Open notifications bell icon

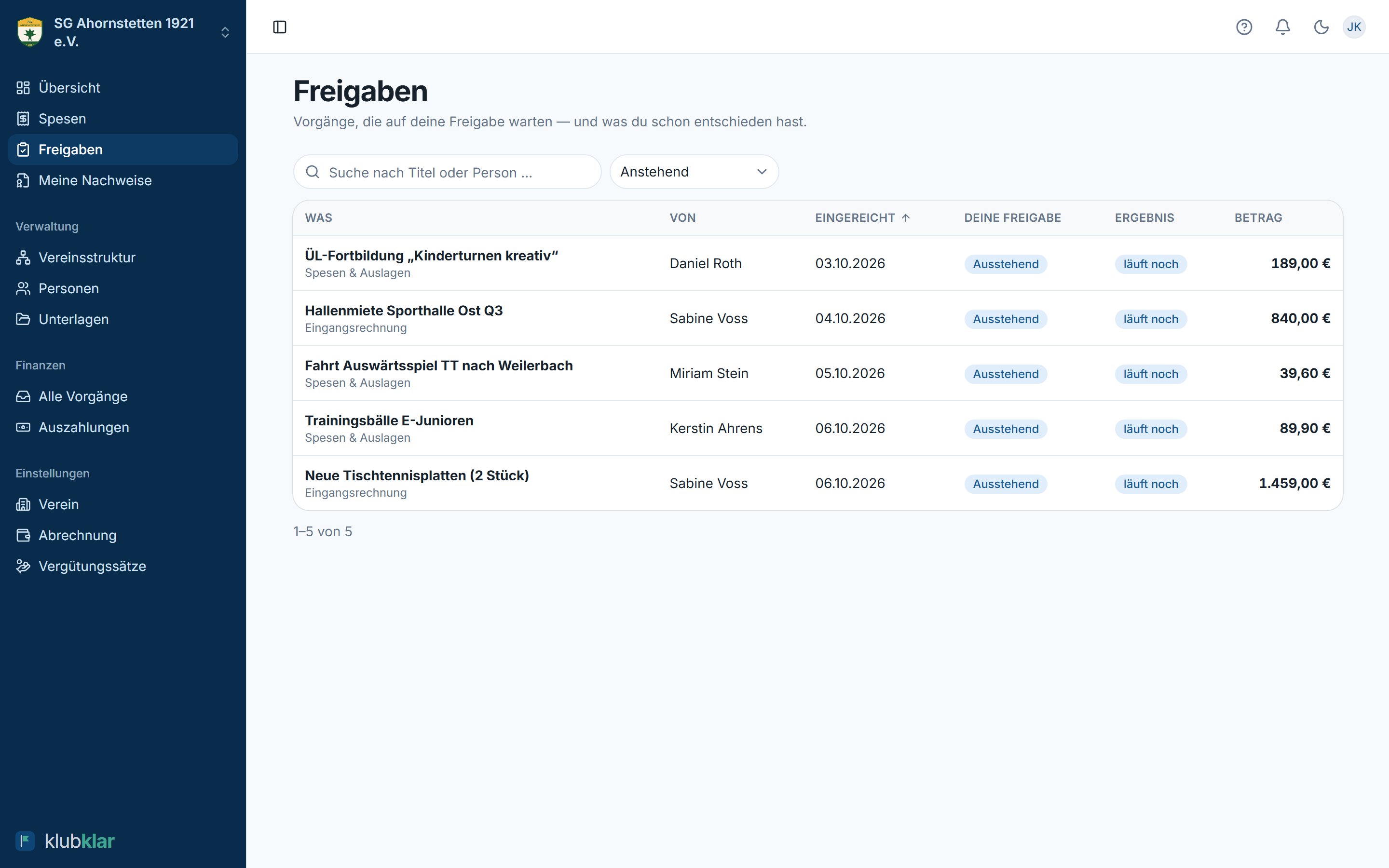(1283, 27)
